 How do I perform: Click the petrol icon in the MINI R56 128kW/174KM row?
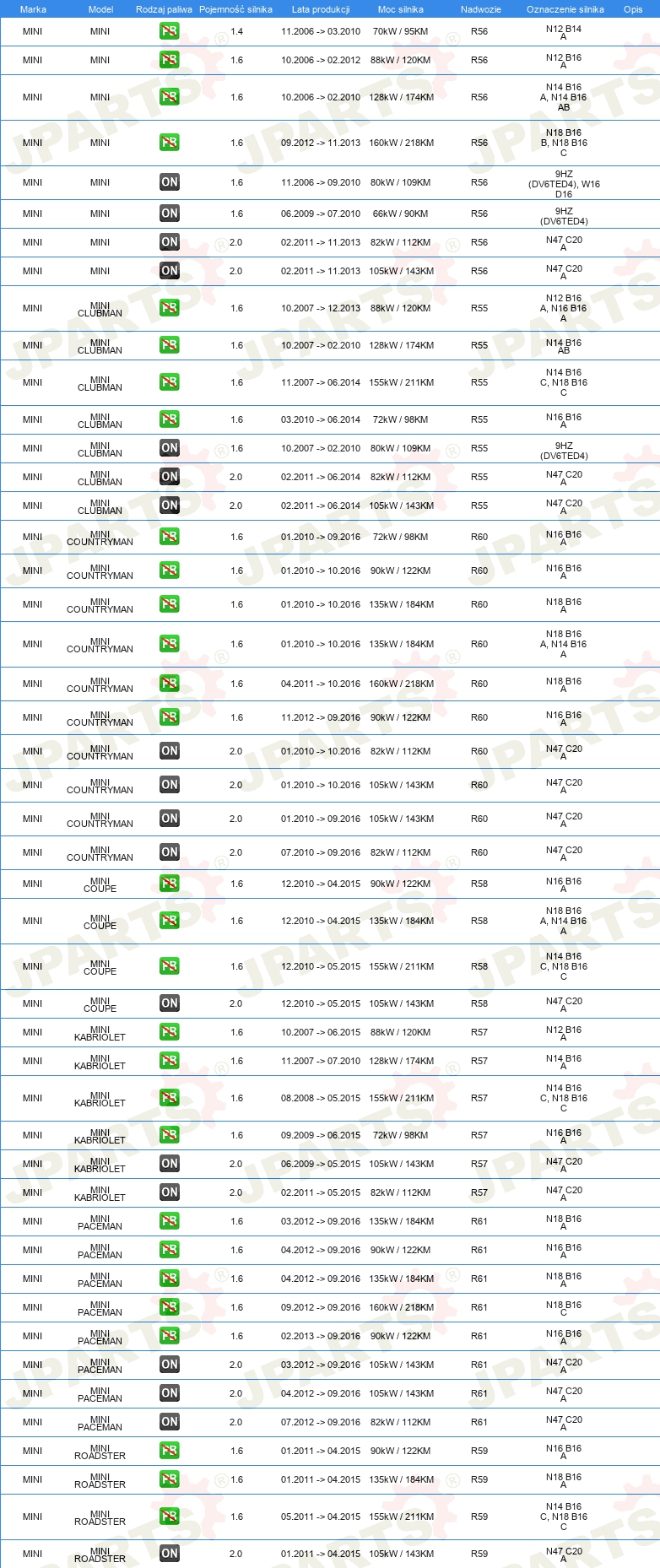(x=170, y=97)
